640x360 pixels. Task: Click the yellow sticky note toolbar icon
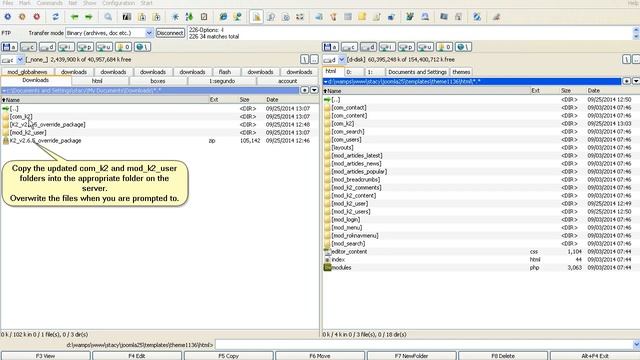pyautogui.click(x=362, y=17)
